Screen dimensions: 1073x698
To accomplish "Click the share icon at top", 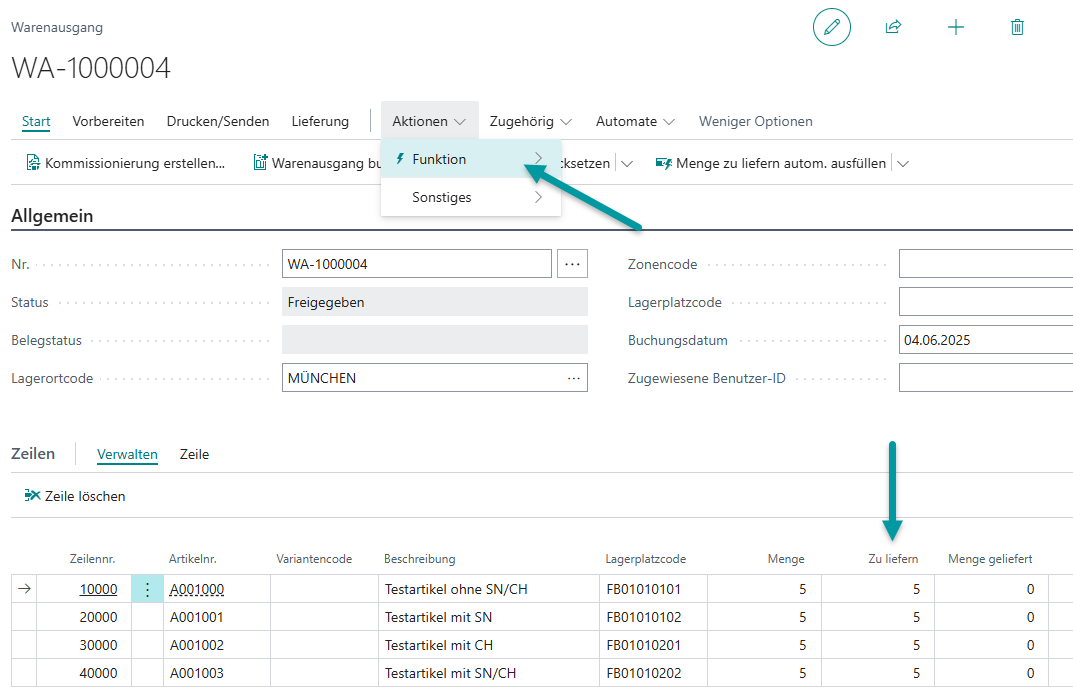I will tap(893, 27).
